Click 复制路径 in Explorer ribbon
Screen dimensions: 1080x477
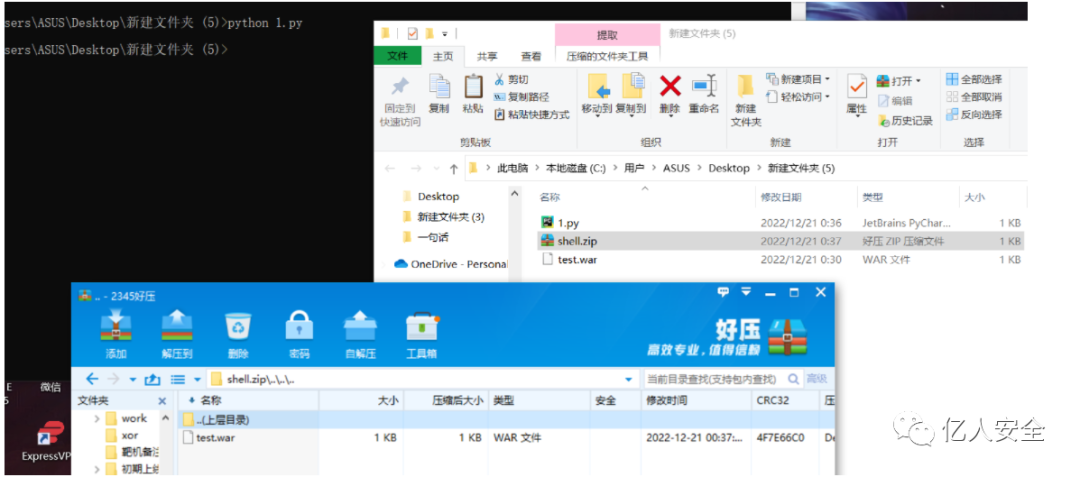coord(521,97)
